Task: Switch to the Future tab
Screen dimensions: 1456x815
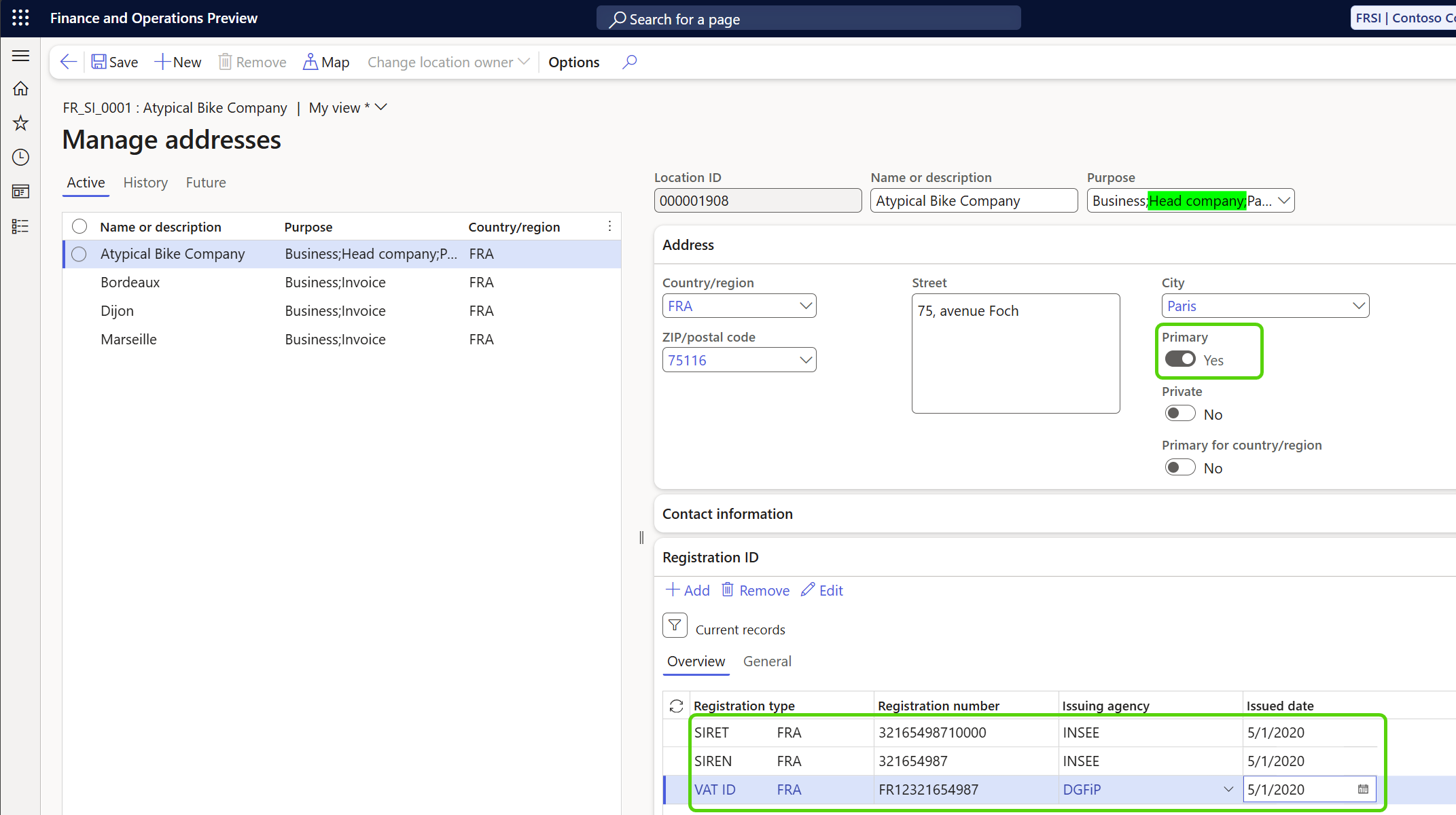Action: coord(206,183)
